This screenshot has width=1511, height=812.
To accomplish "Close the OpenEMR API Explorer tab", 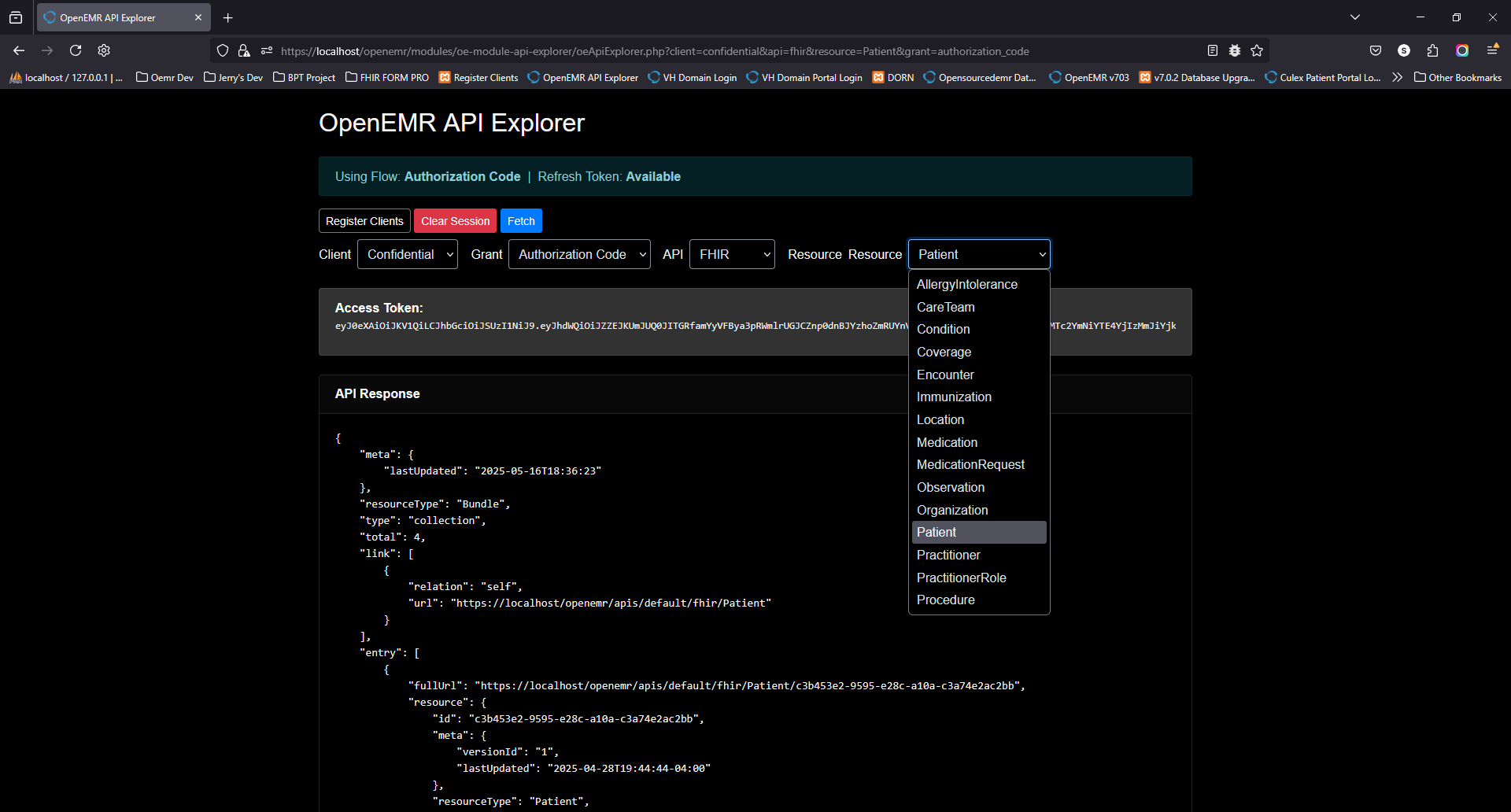I will click(x=198, y=17).
